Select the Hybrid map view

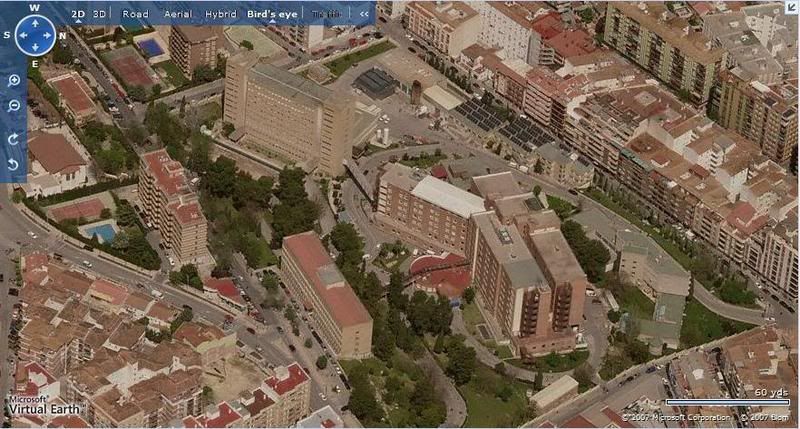click(221, 14)
